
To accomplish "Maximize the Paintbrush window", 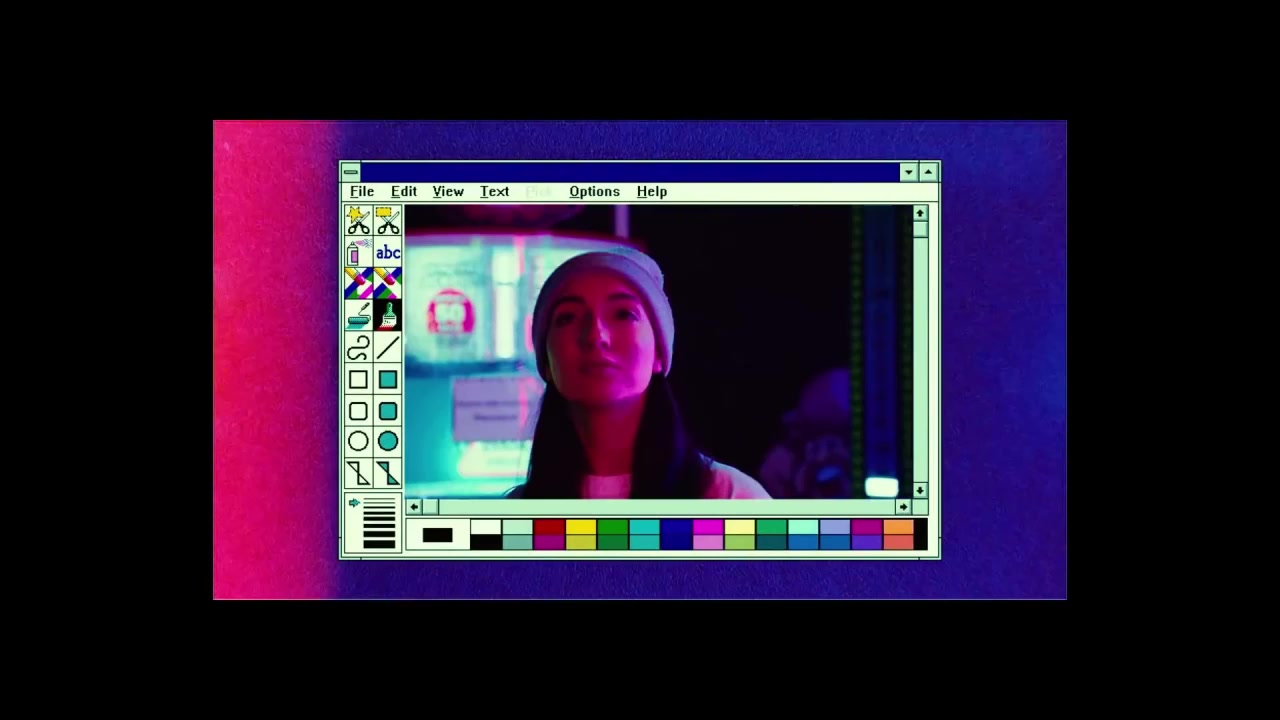I will 928,172.
